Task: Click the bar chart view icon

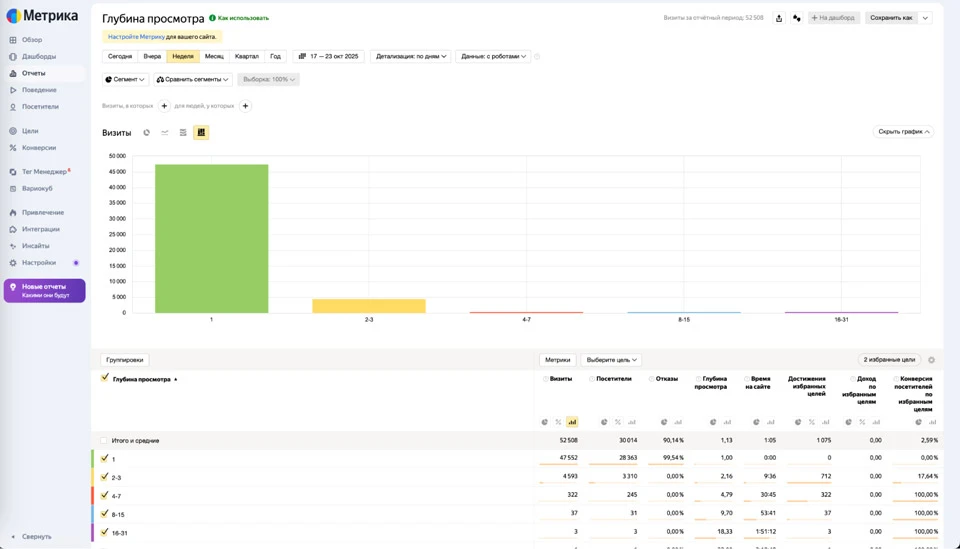Action: click(x=201, y=132)
